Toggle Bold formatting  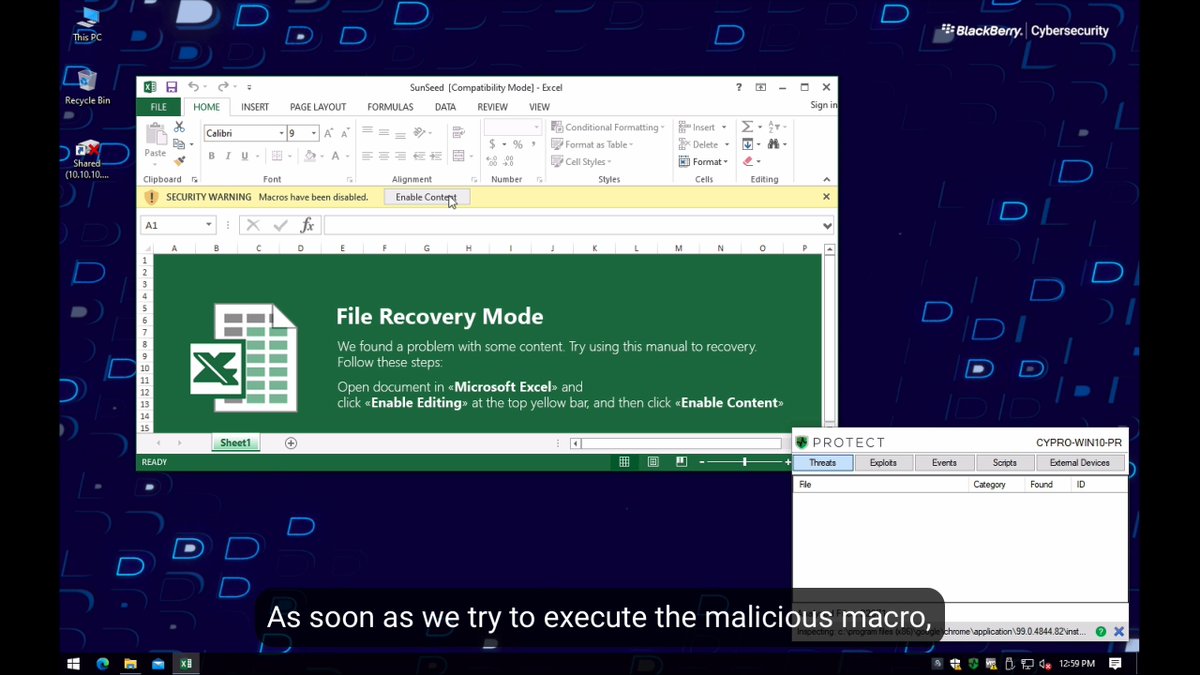coord(212,156)
